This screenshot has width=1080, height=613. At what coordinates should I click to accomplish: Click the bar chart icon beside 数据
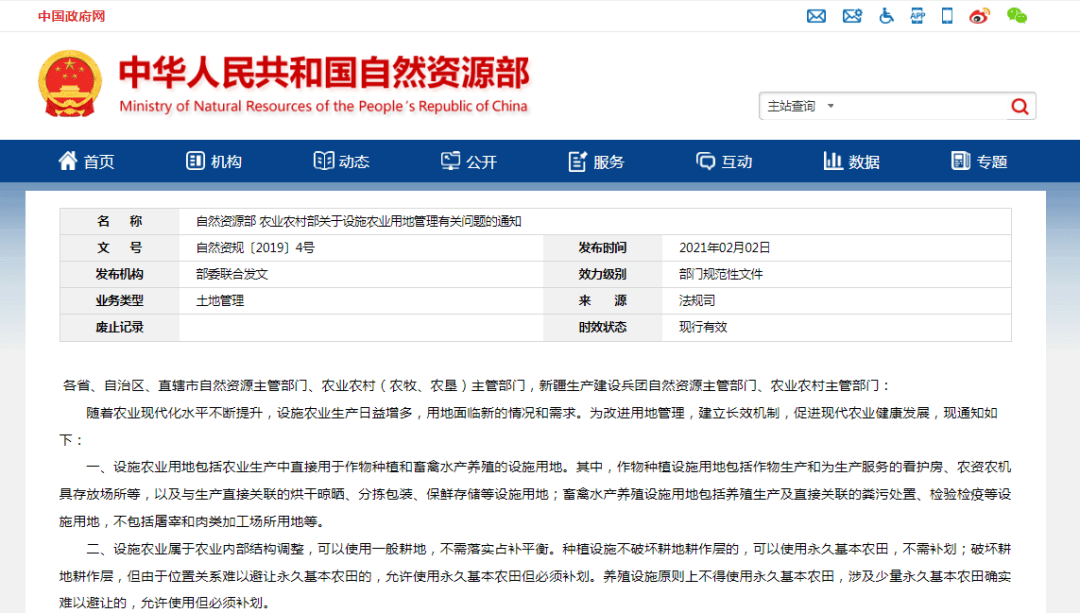[833, 160]
